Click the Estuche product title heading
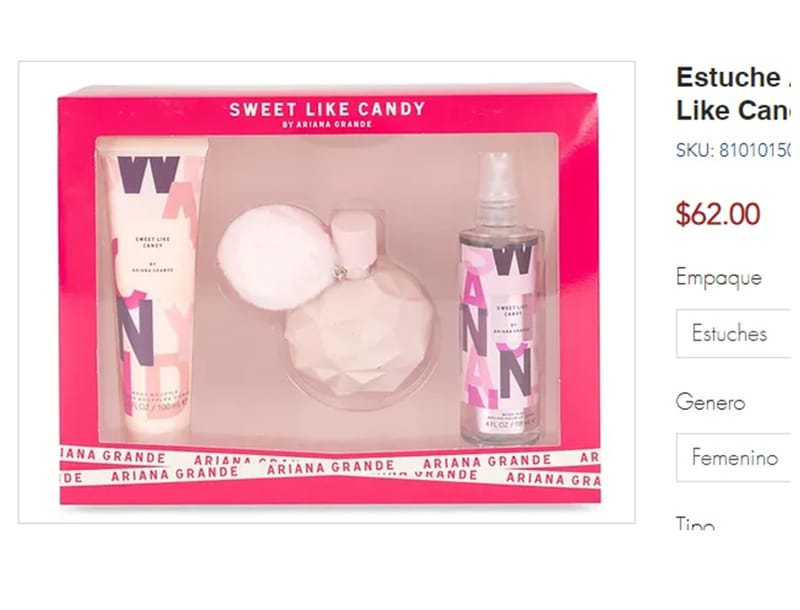 tap(734, 93)
